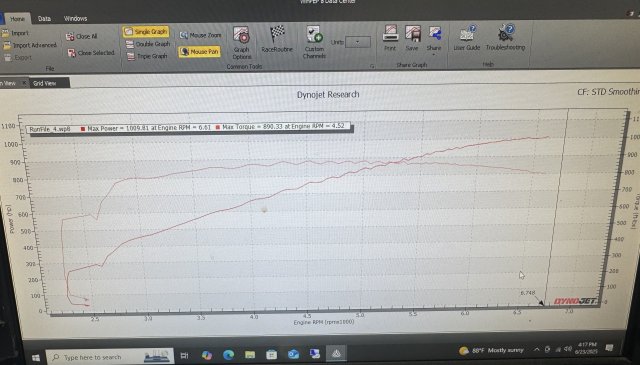The width and height of the screenshot is (640, 365).
Task: Show hidden system tray icons
Action: tap(536, 349)
